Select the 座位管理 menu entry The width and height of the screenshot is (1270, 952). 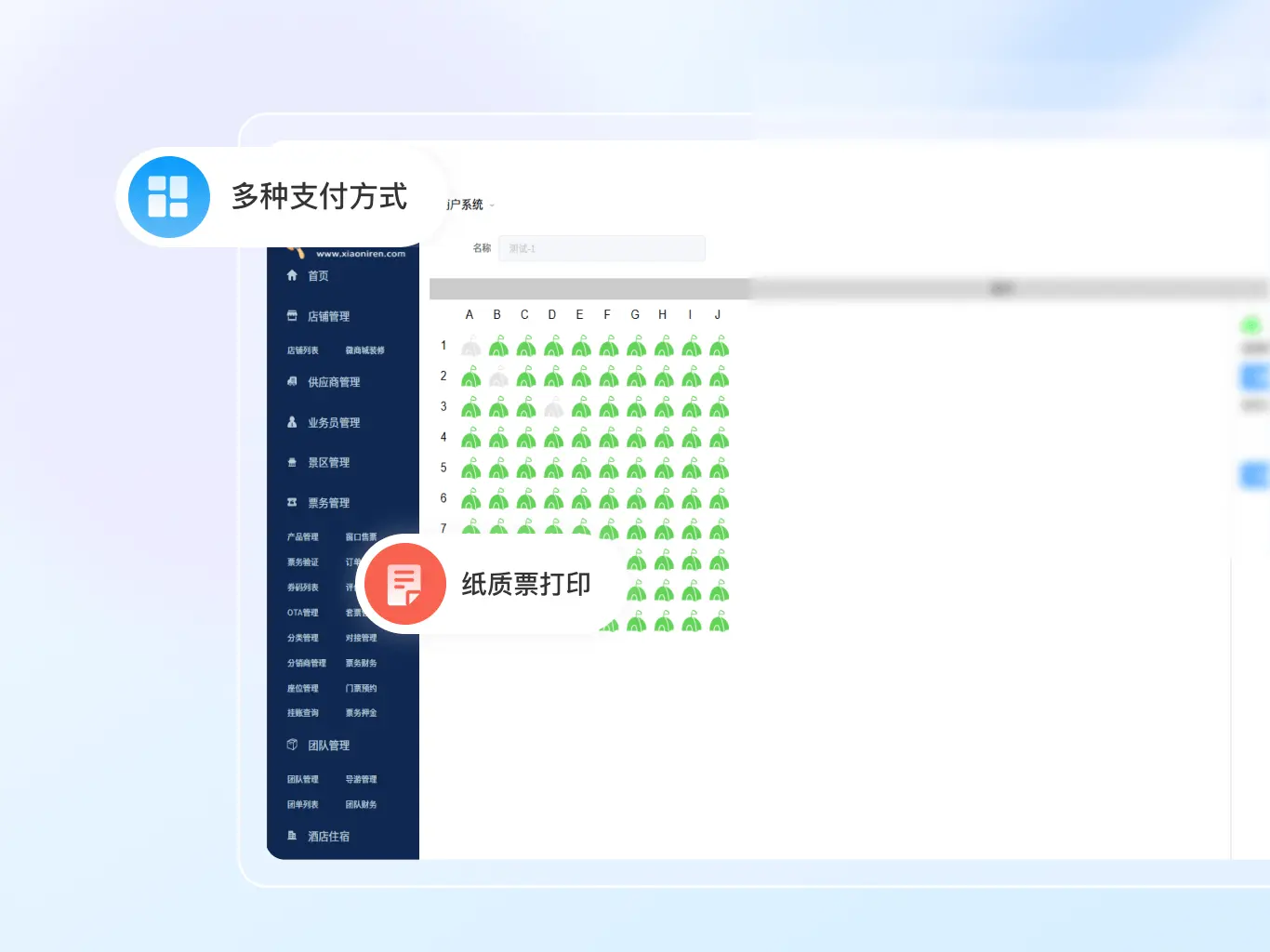click(302, 688)
